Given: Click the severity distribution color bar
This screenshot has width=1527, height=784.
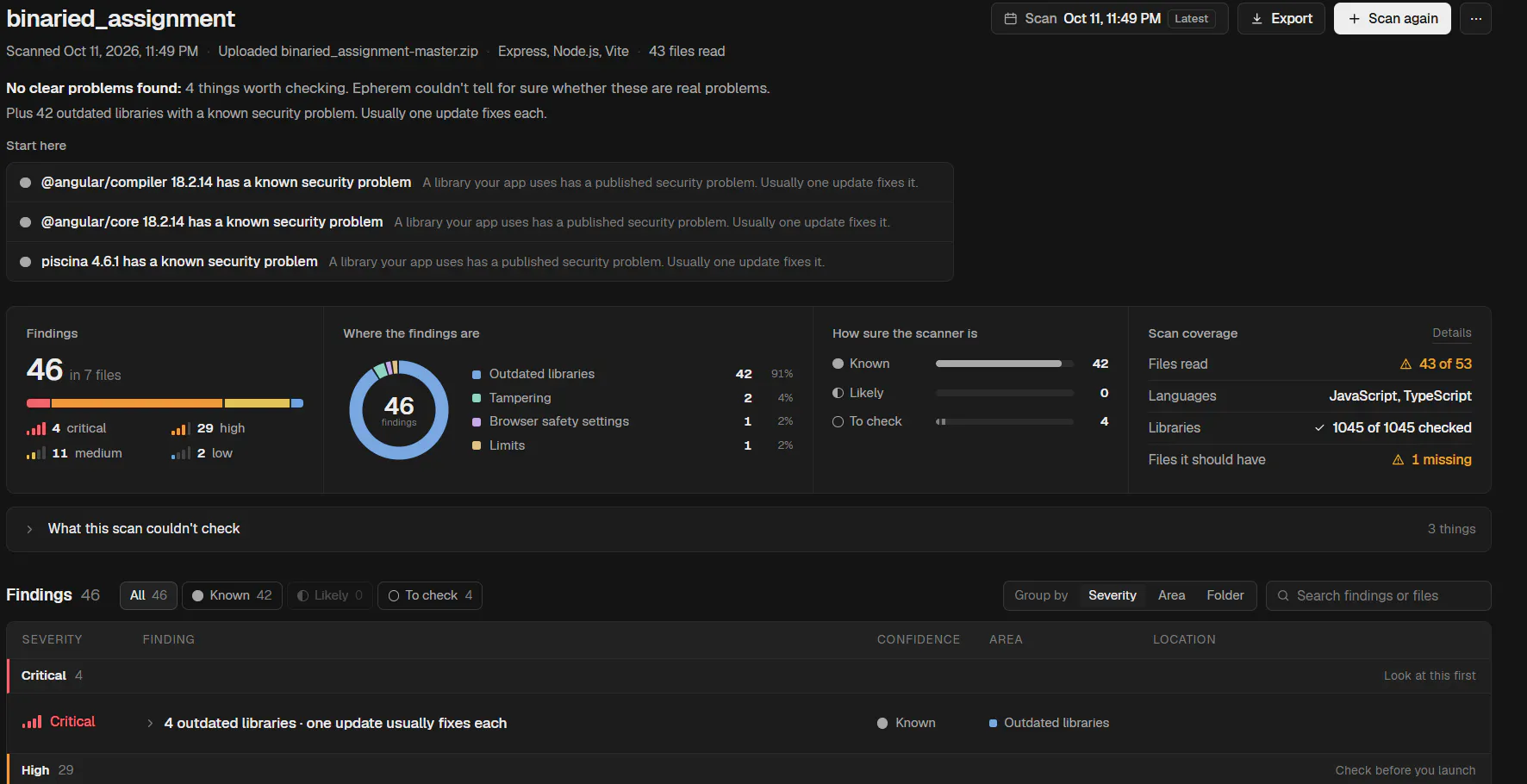Looking at the screenshot, I should pyautogui.click(x=165, y=403).
